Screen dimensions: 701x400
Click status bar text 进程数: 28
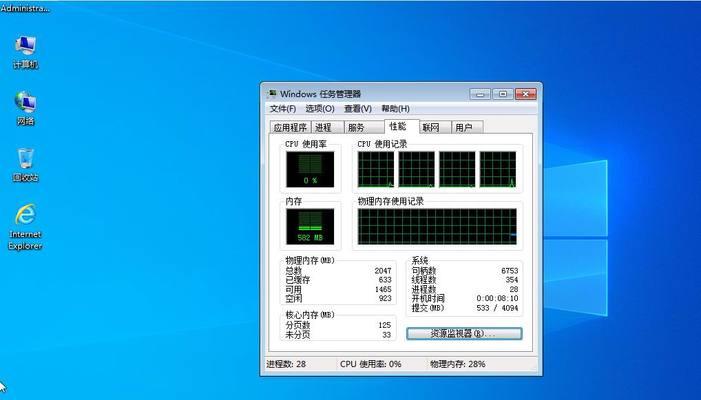(x=287, y=364)
